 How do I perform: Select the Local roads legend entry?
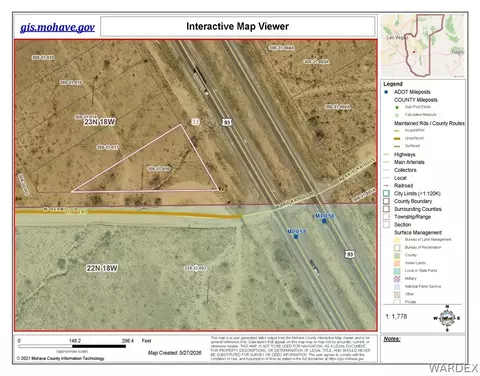click(400, 178)
